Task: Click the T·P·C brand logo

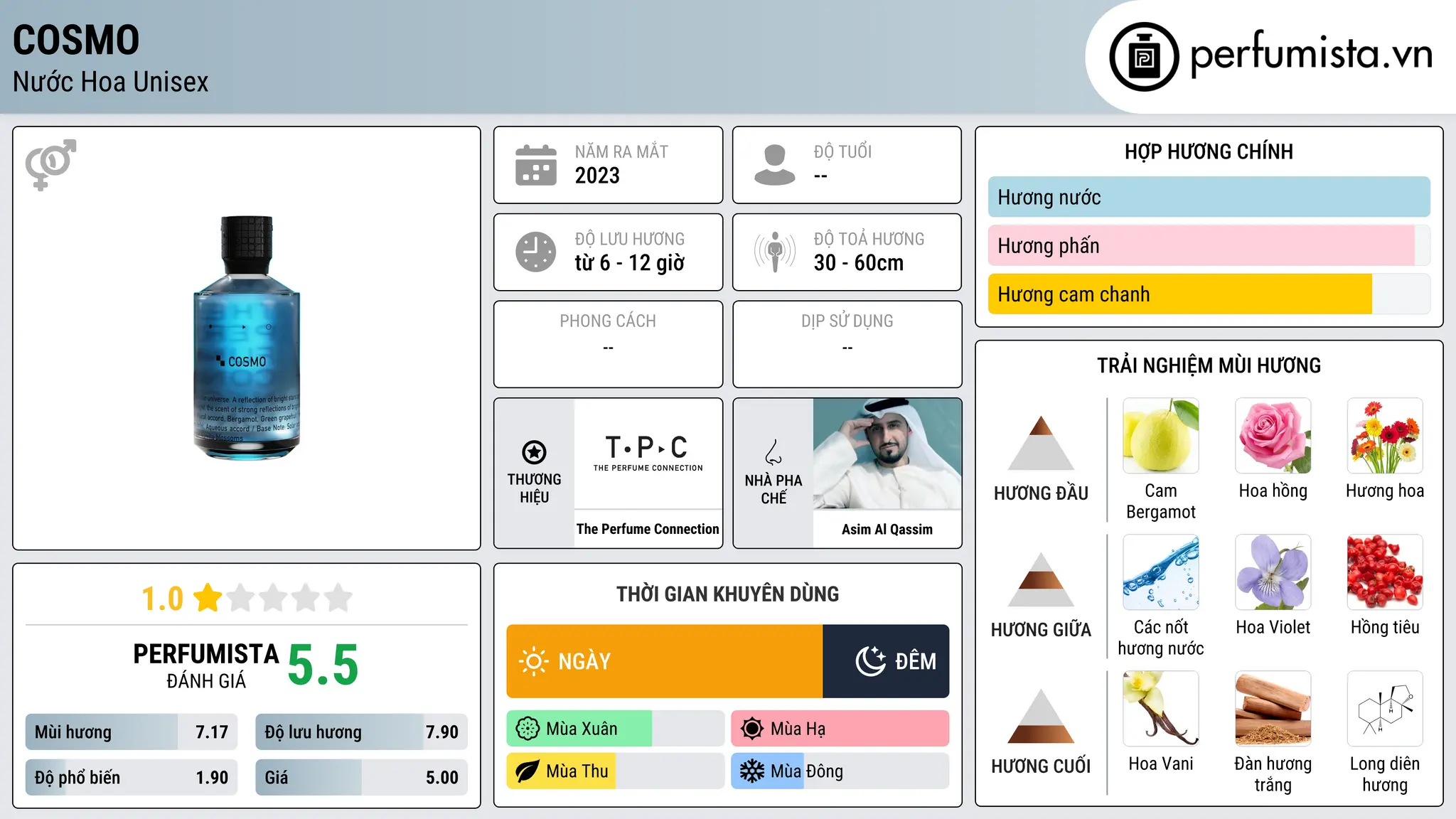Action: [648, 453]
